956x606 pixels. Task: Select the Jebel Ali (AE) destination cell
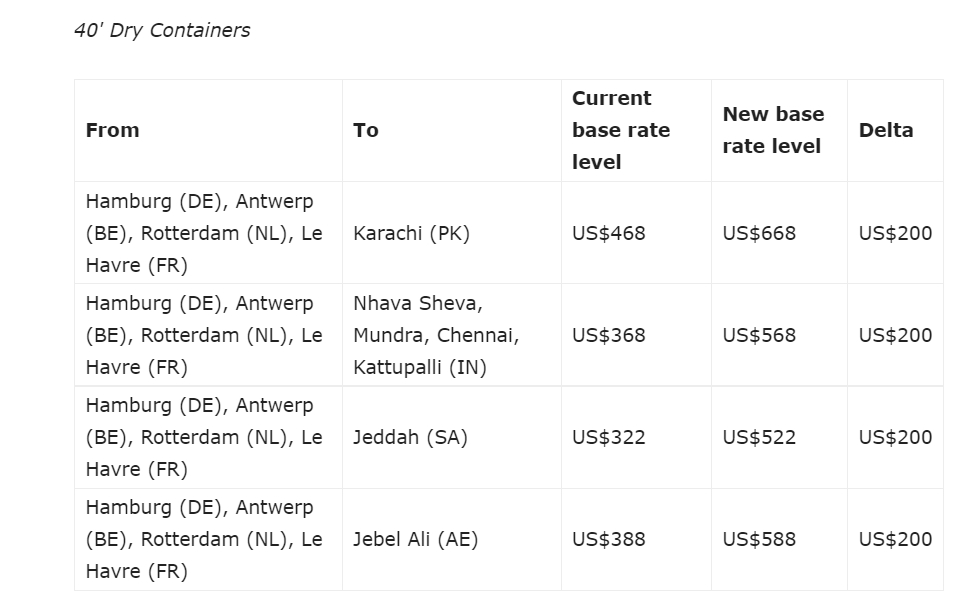point(415,539)
